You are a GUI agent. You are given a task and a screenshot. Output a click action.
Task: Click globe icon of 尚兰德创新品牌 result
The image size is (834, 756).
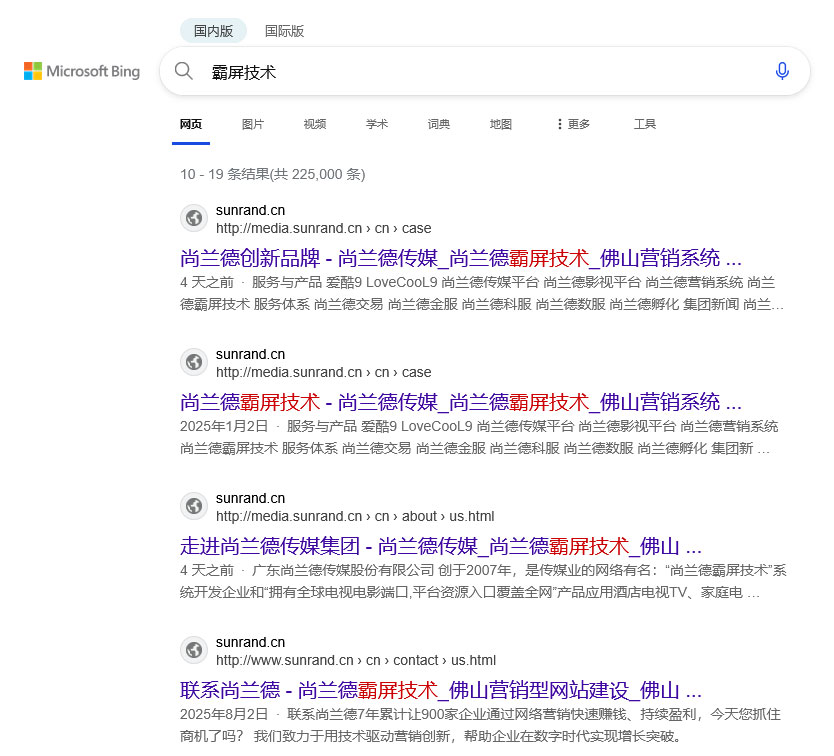click(194, 218)
